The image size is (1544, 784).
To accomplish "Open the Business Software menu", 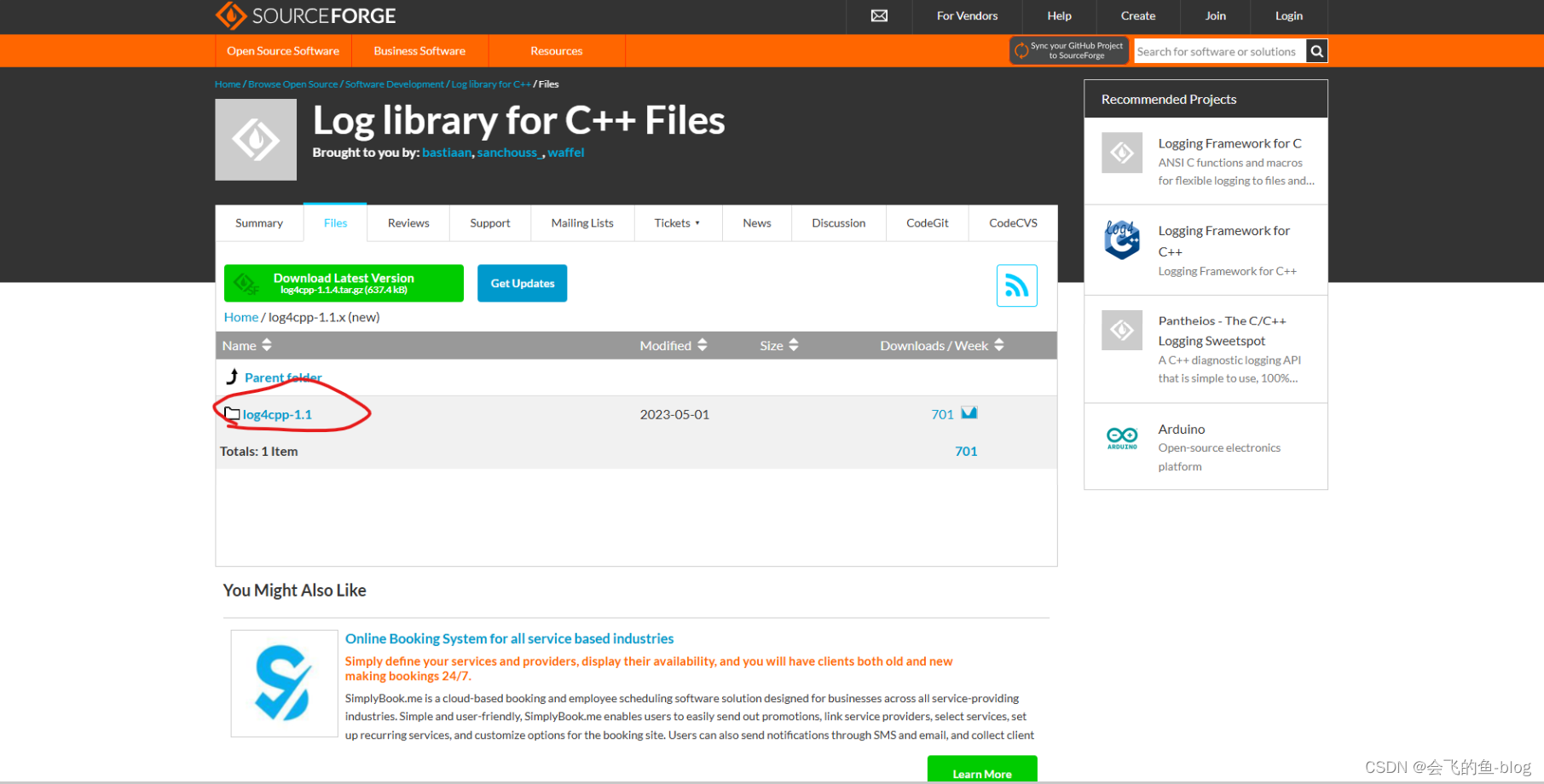I will coord(419,51).
